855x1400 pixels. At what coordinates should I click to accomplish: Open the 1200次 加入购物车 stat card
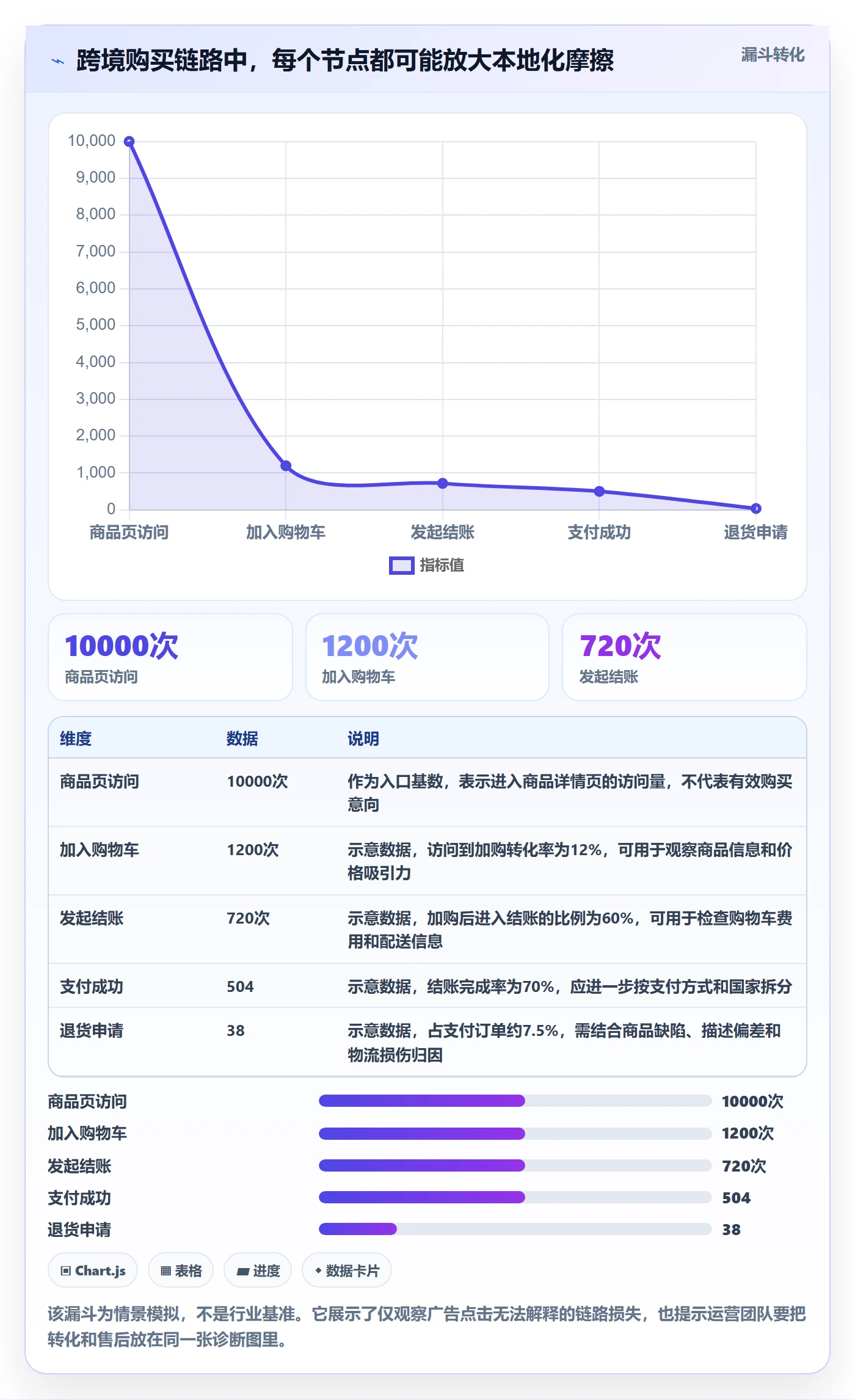click(x=428, y=657)
